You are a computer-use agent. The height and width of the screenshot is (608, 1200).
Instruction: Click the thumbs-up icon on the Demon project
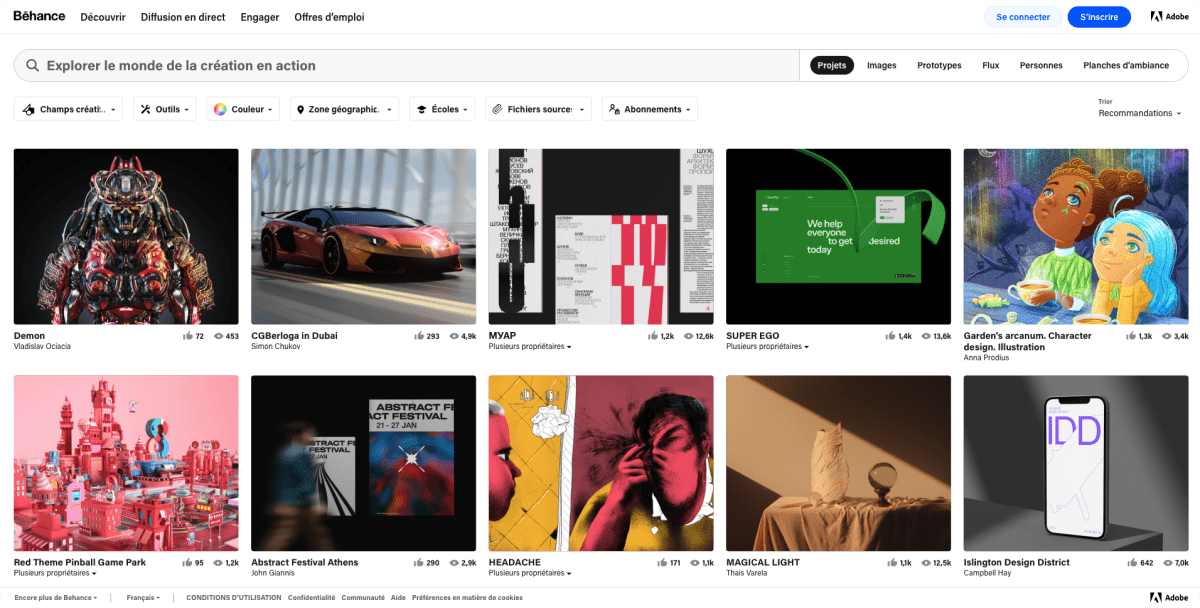pyautogui.click(x=186, y=336)
